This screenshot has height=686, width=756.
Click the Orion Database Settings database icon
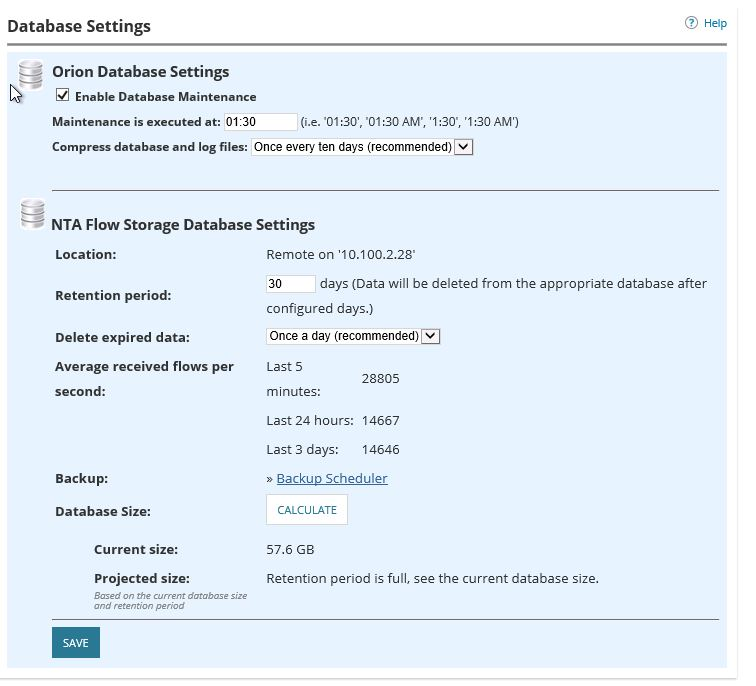pos(31,74)
